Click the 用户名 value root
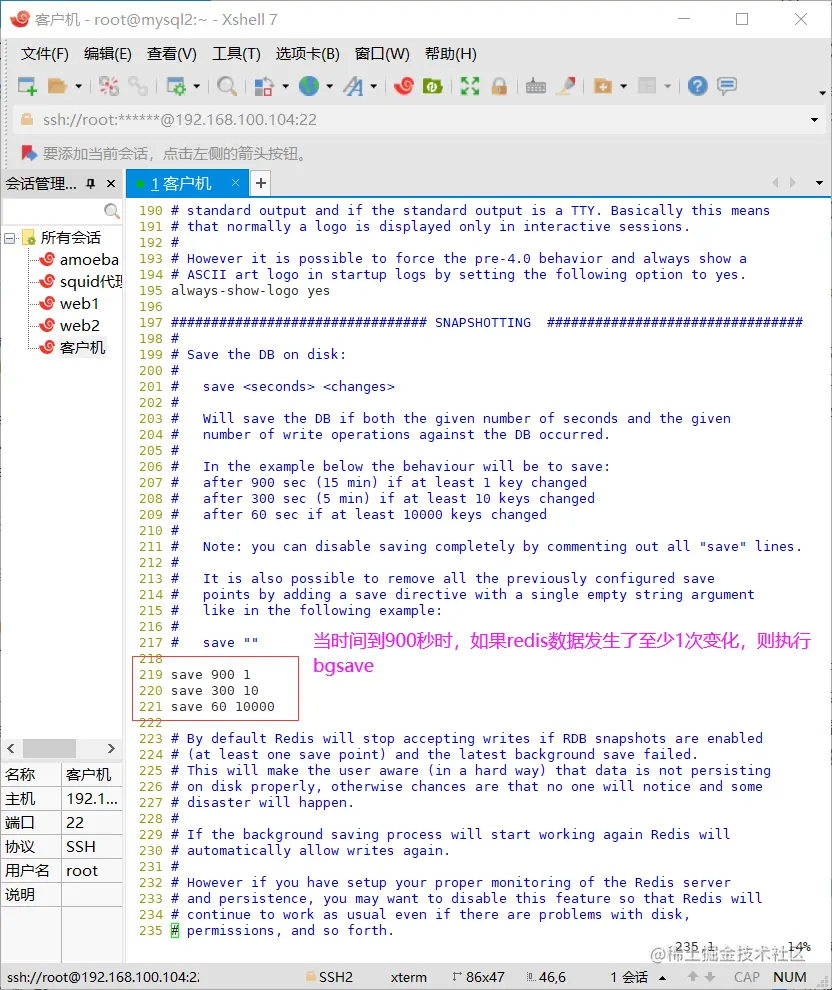 pos(92,871)
